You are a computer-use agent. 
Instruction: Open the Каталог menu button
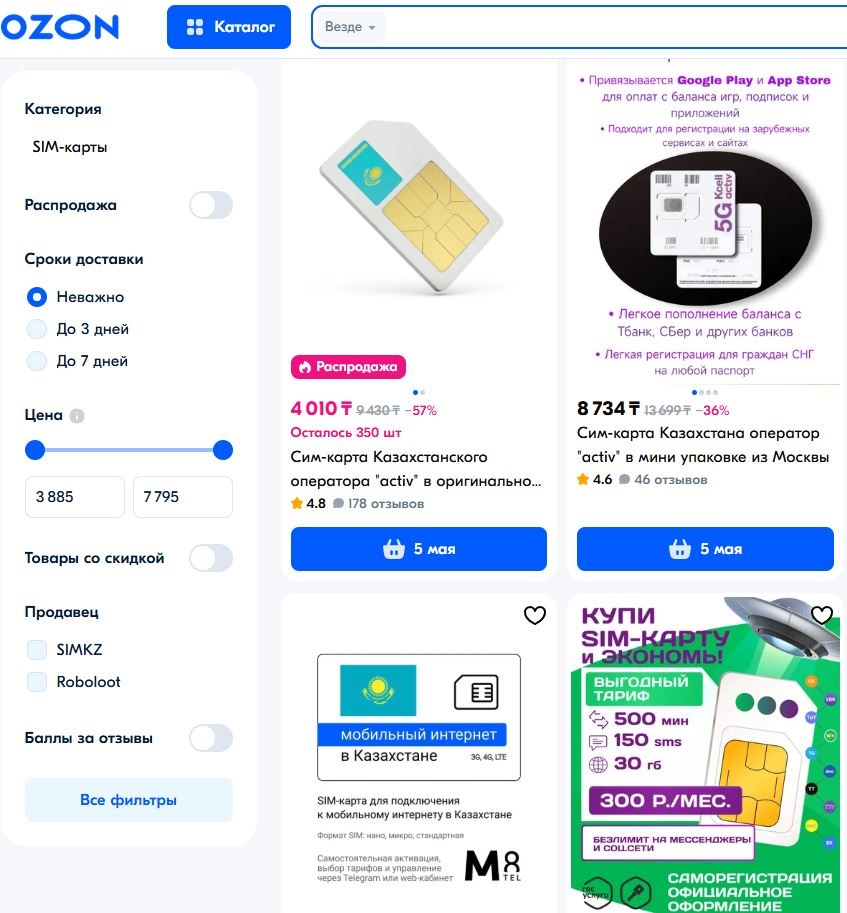(x=229, y=27)
